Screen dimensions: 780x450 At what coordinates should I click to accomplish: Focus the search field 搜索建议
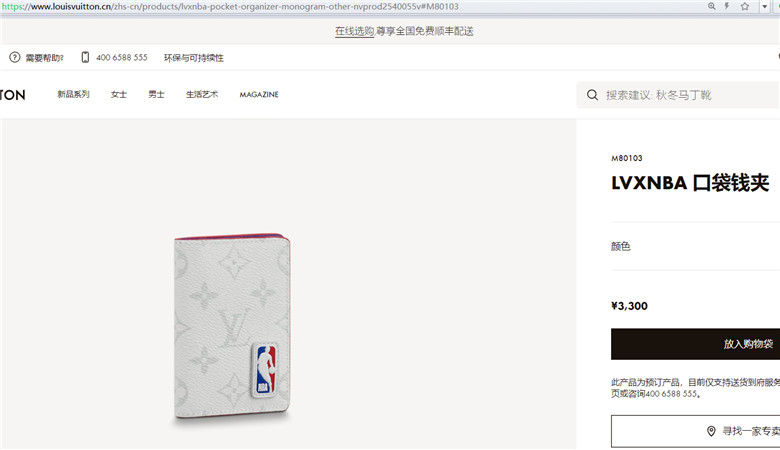click(678, 95)
